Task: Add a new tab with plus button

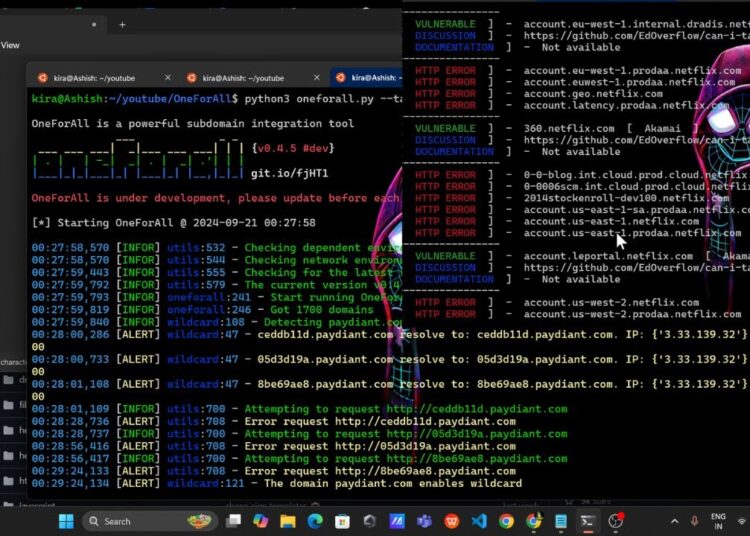Action: point(122,24)
